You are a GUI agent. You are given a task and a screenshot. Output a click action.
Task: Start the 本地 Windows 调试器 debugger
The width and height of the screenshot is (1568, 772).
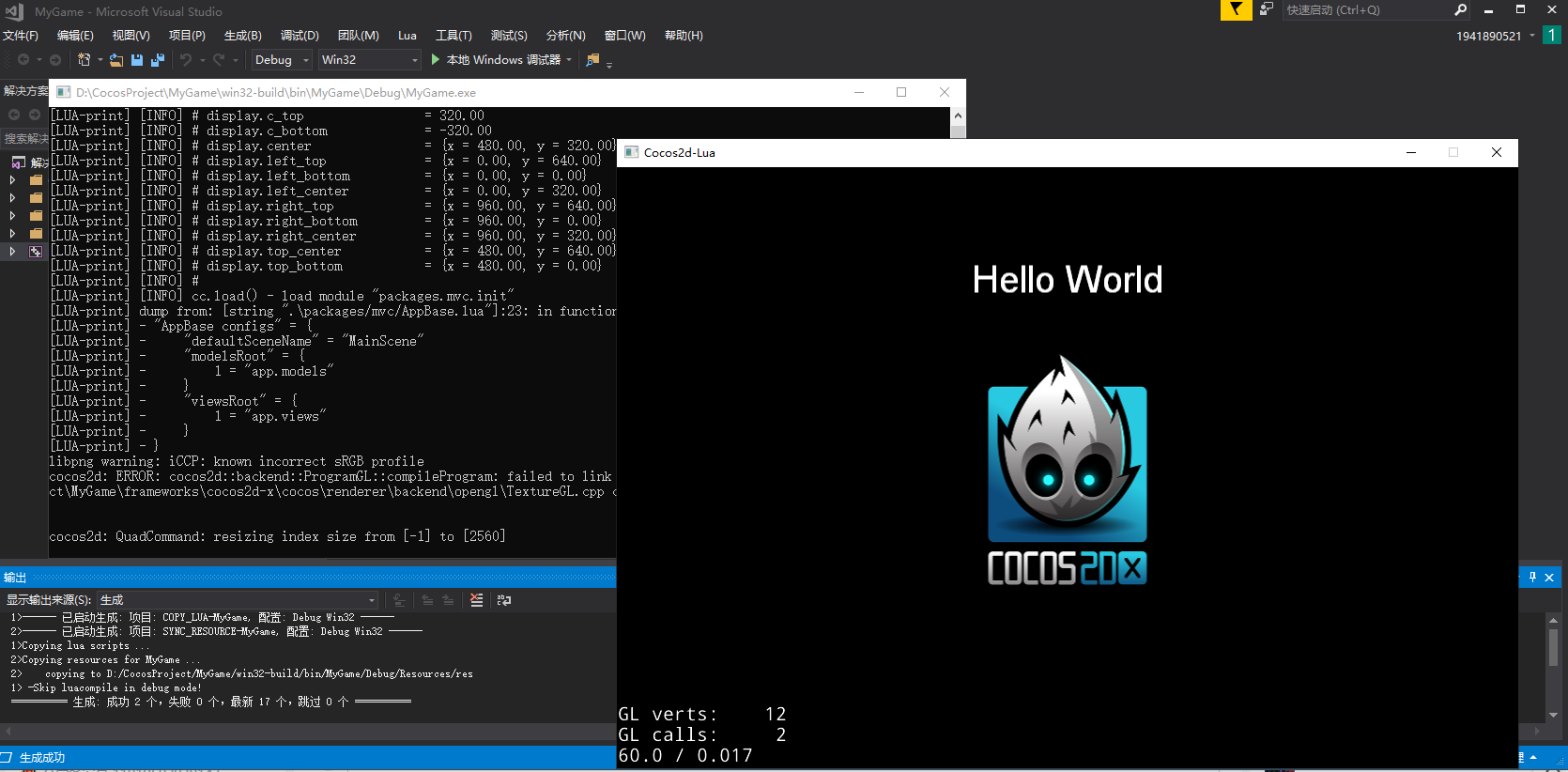[x=496, y=60]
